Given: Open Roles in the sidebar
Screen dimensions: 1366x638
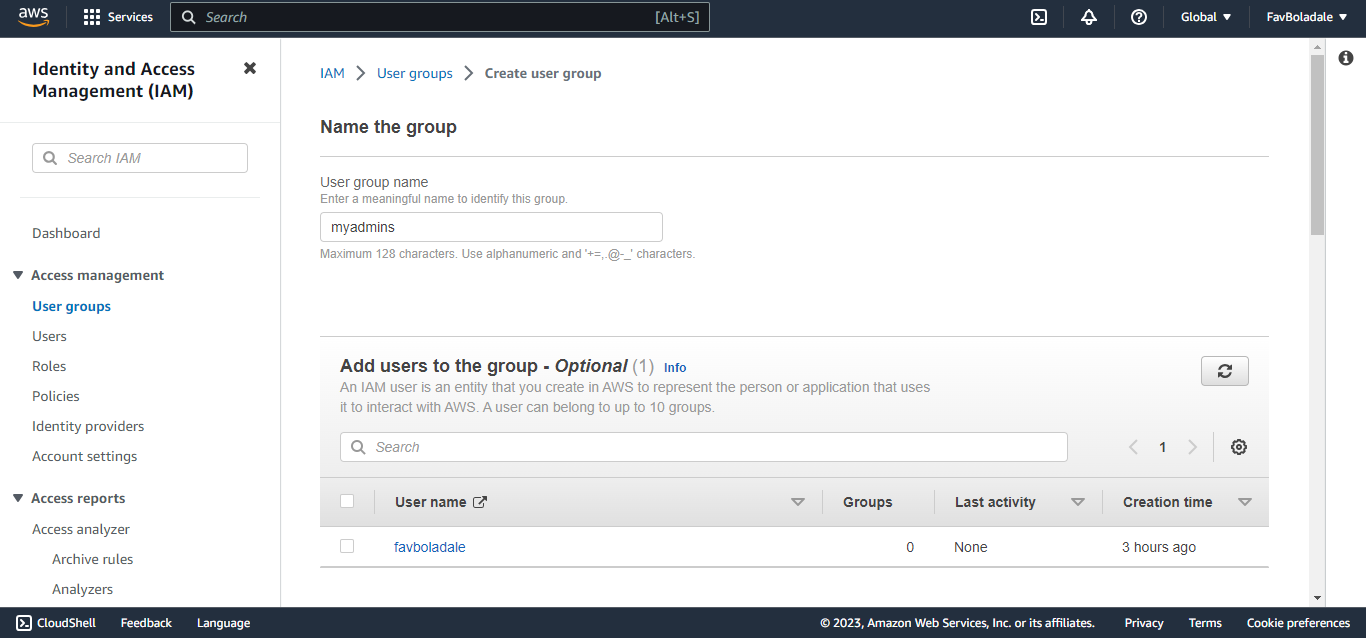Looking at the screenshot, I should [49, 366].
